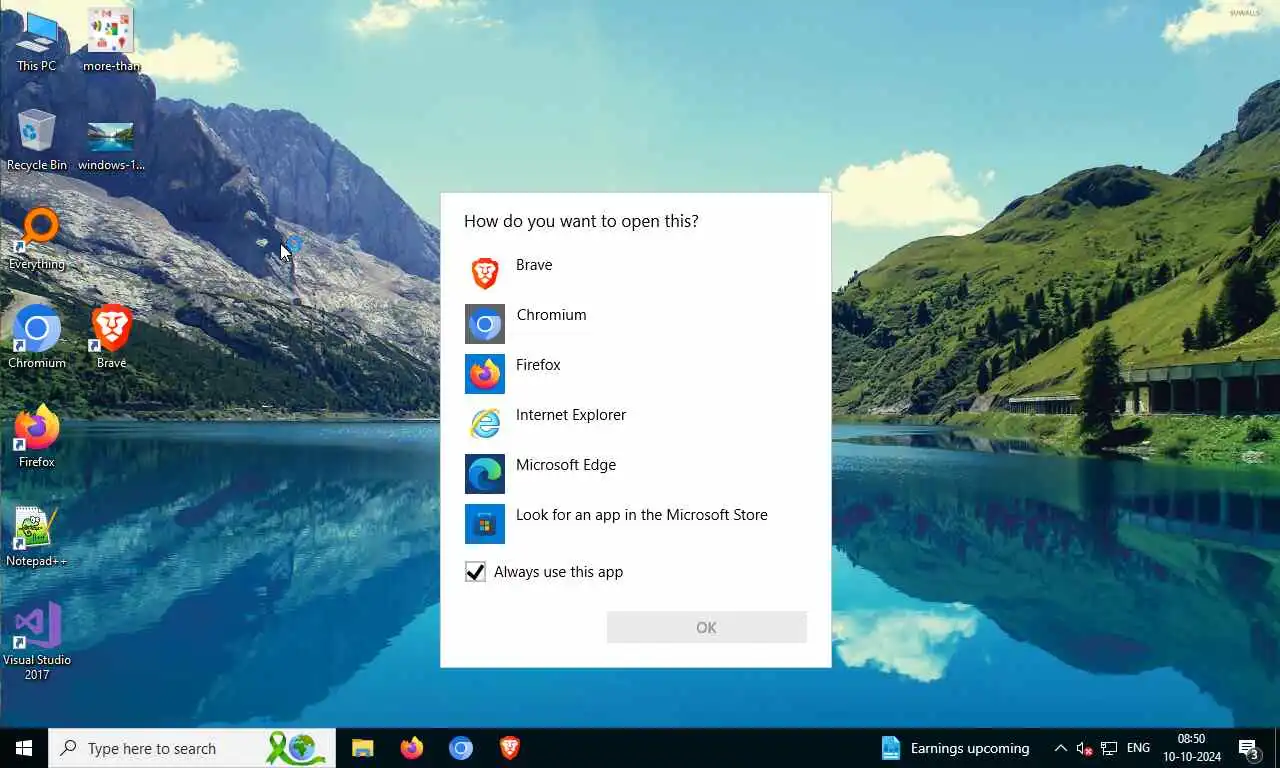1280x768 pixels.
Task: Select the Everything shortcut on desktop
Action: tap(37, 240)
